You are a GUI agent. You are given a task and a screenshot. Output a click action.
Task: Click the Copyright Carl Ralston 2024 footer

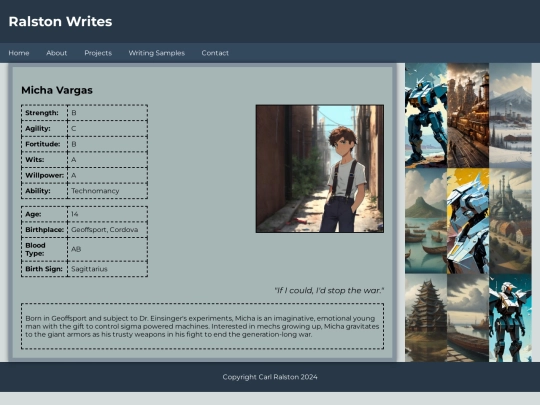(x=270, y=377)
